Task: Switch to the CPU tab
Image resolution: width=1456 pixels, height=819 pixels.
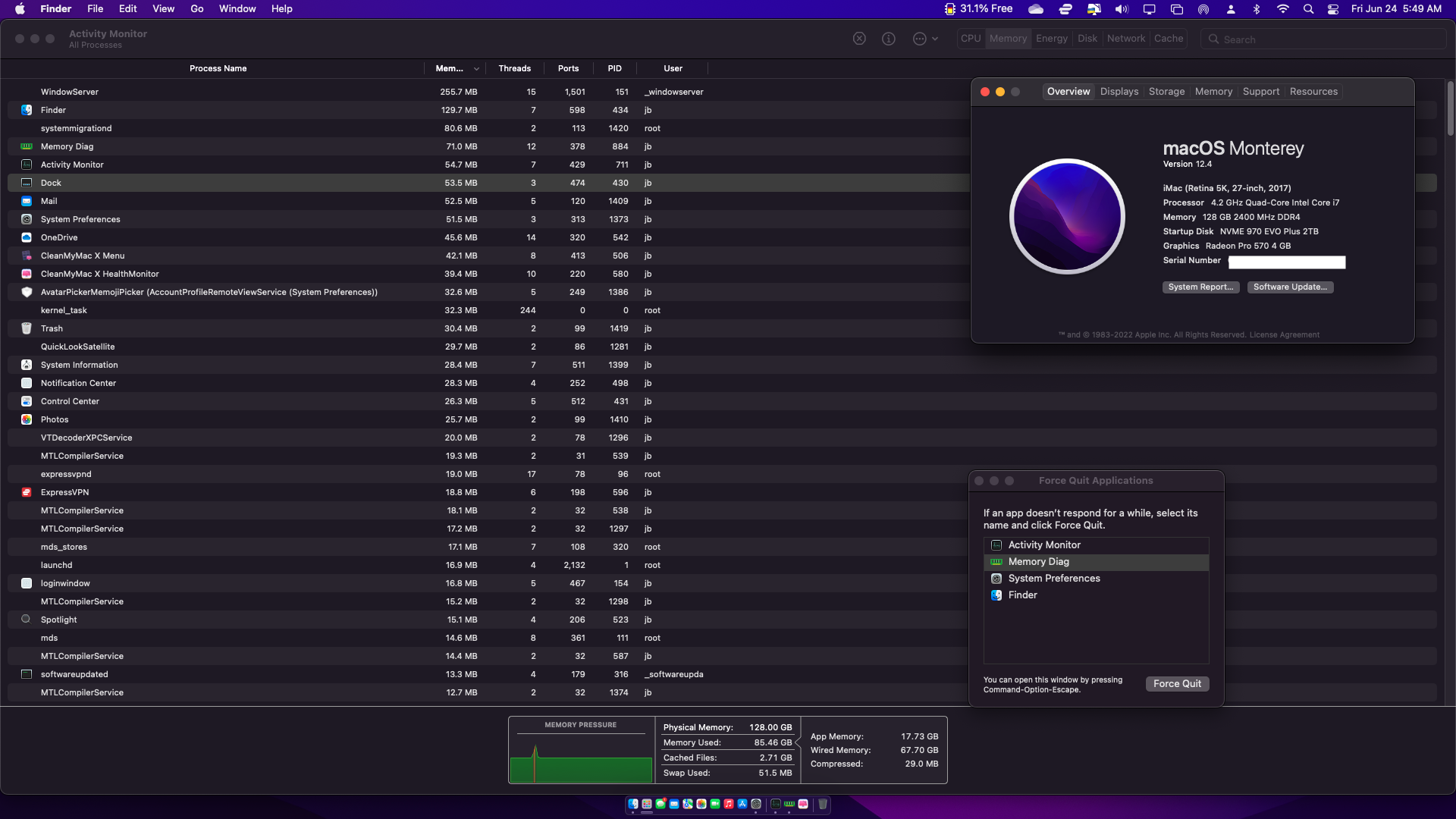Action: (x=971, y=39)
